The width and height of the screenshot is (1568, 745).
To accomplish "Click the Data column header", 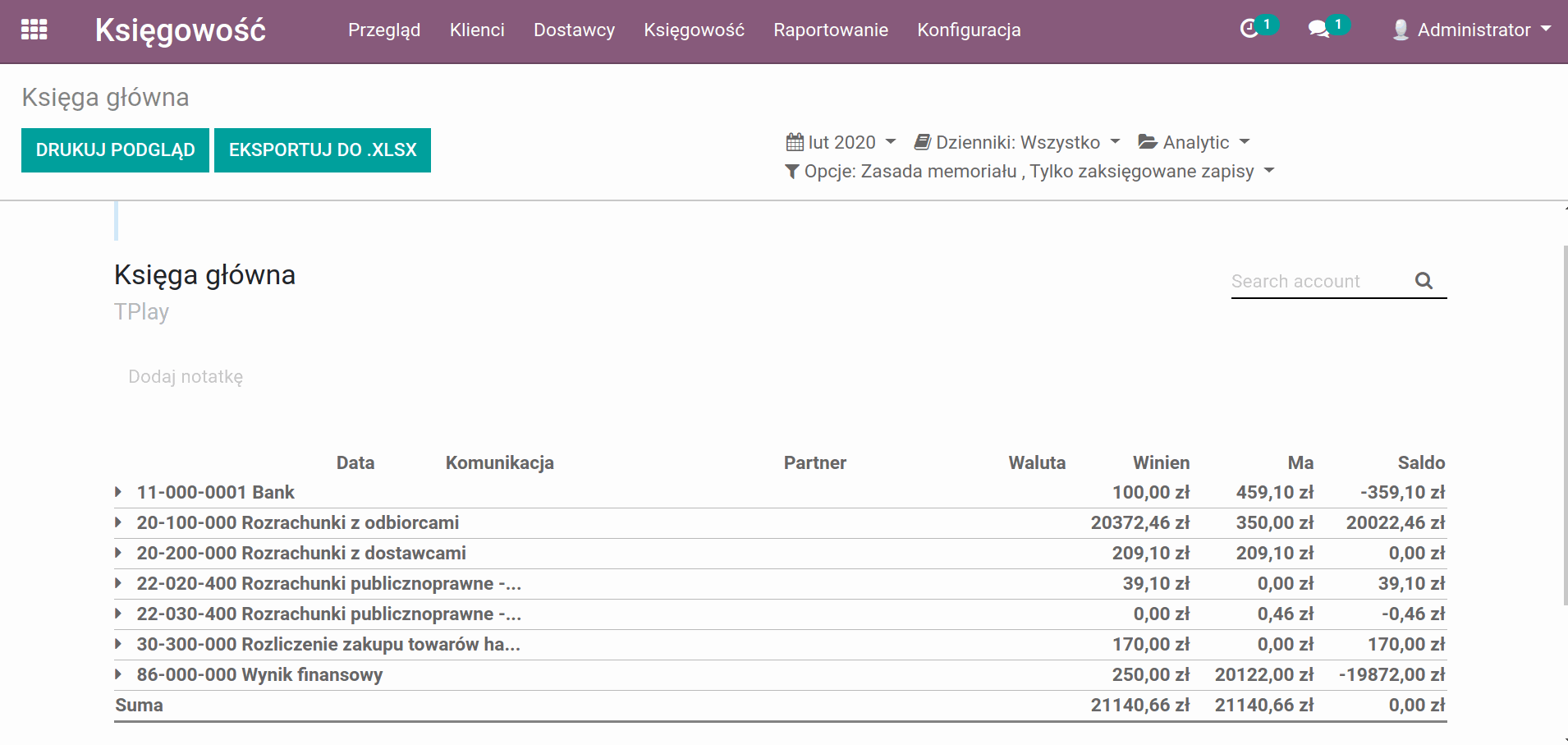I will point(355,462).
